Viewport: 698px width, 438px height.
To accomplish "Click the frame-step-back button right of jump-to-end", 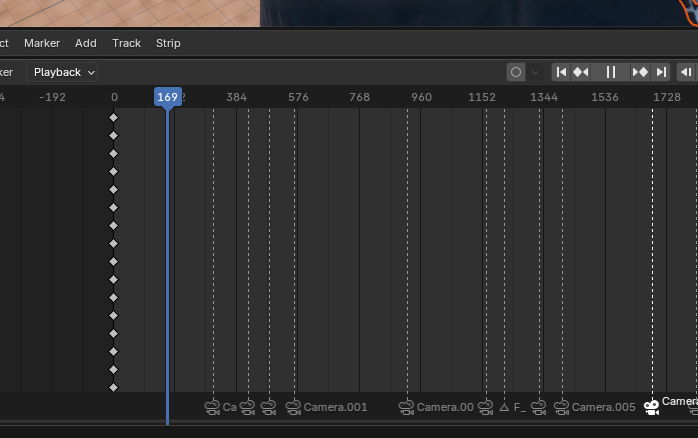I will 686,72.
